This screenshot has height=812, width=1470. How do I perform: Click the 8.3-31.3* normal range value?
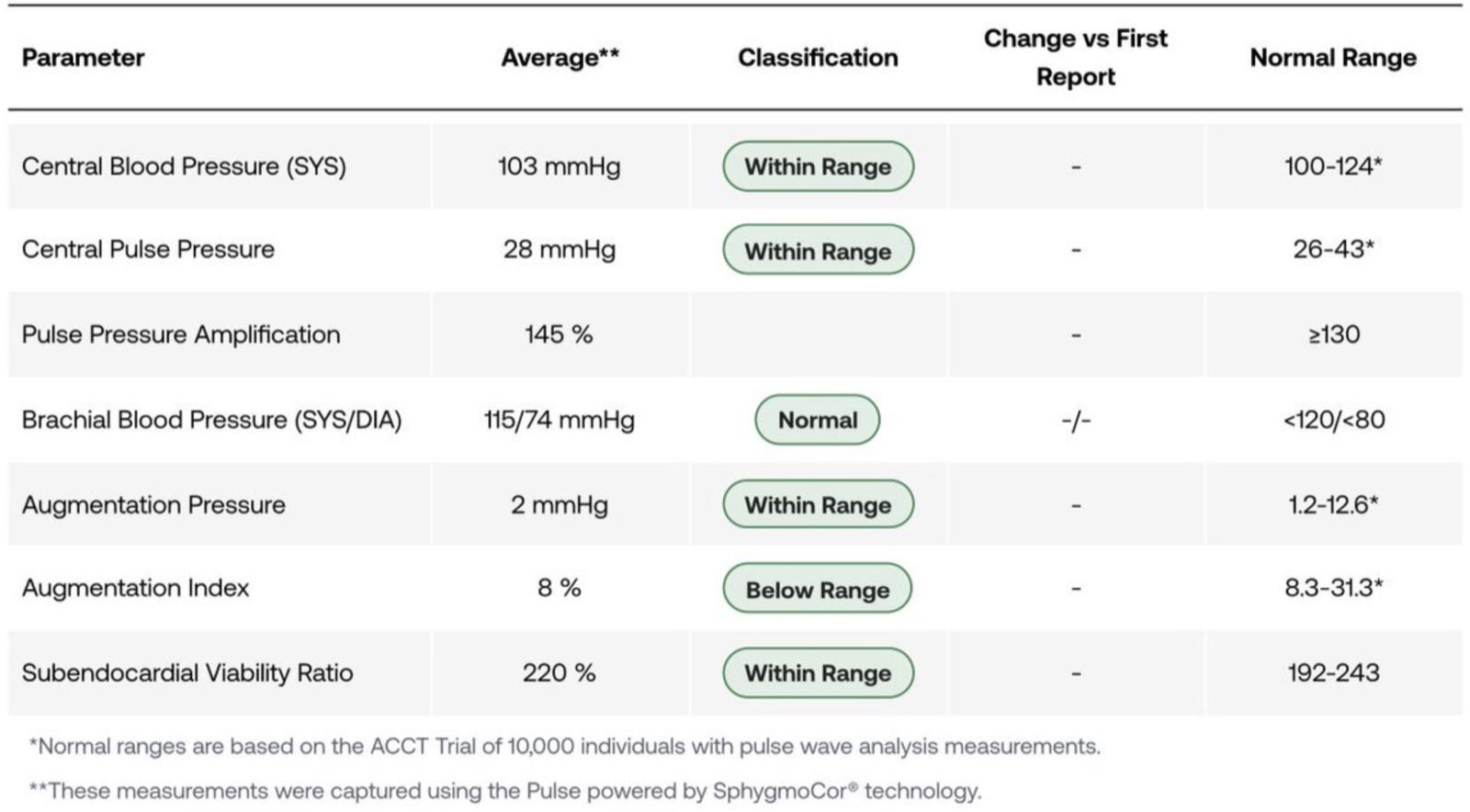[1333, 588]
